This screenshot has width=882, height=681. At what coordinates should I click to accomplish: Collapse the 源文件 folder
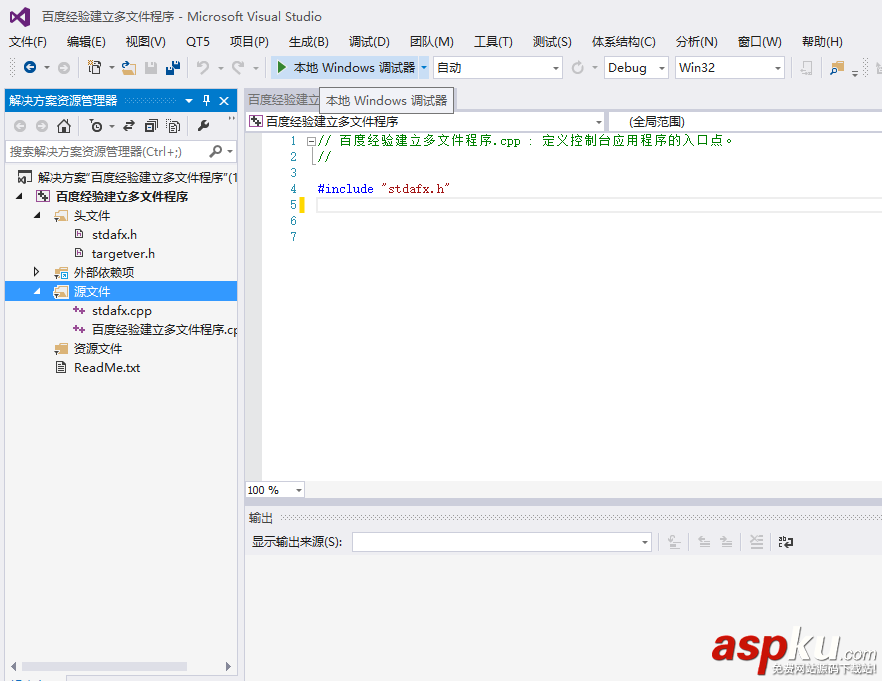tap(37, 291)
